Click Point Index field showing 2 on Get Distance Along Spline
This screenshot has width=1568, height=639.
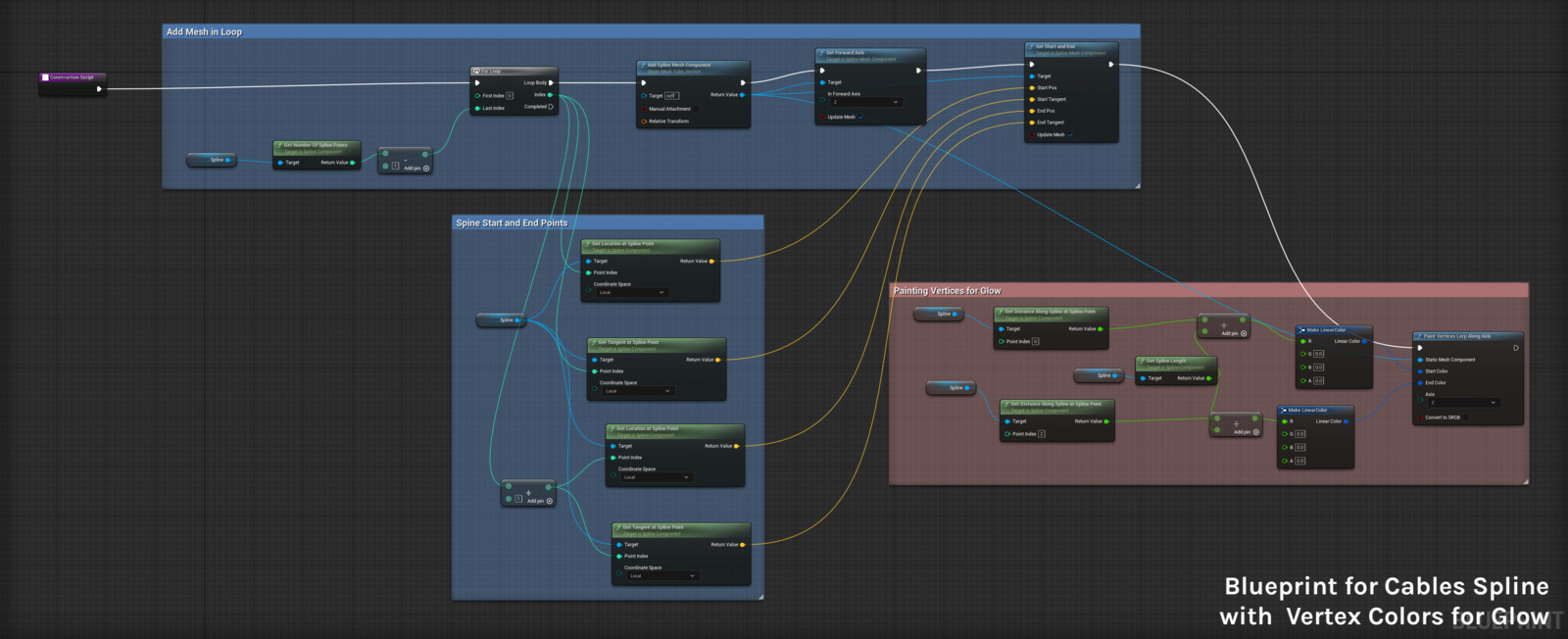(x=1041, y=433)
